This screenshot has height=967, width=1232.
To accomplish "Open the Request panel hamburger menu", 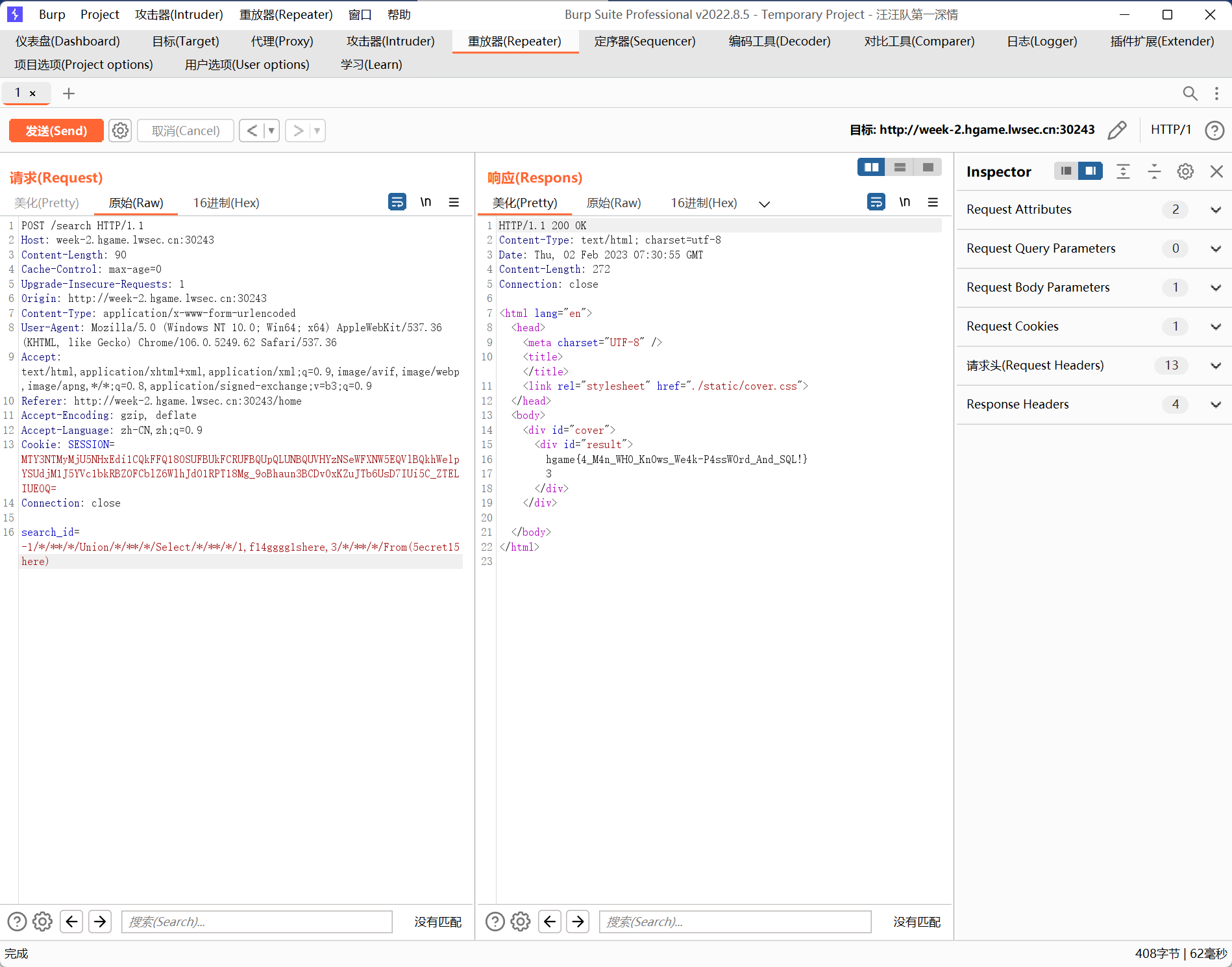I will [x=454, y=202].
